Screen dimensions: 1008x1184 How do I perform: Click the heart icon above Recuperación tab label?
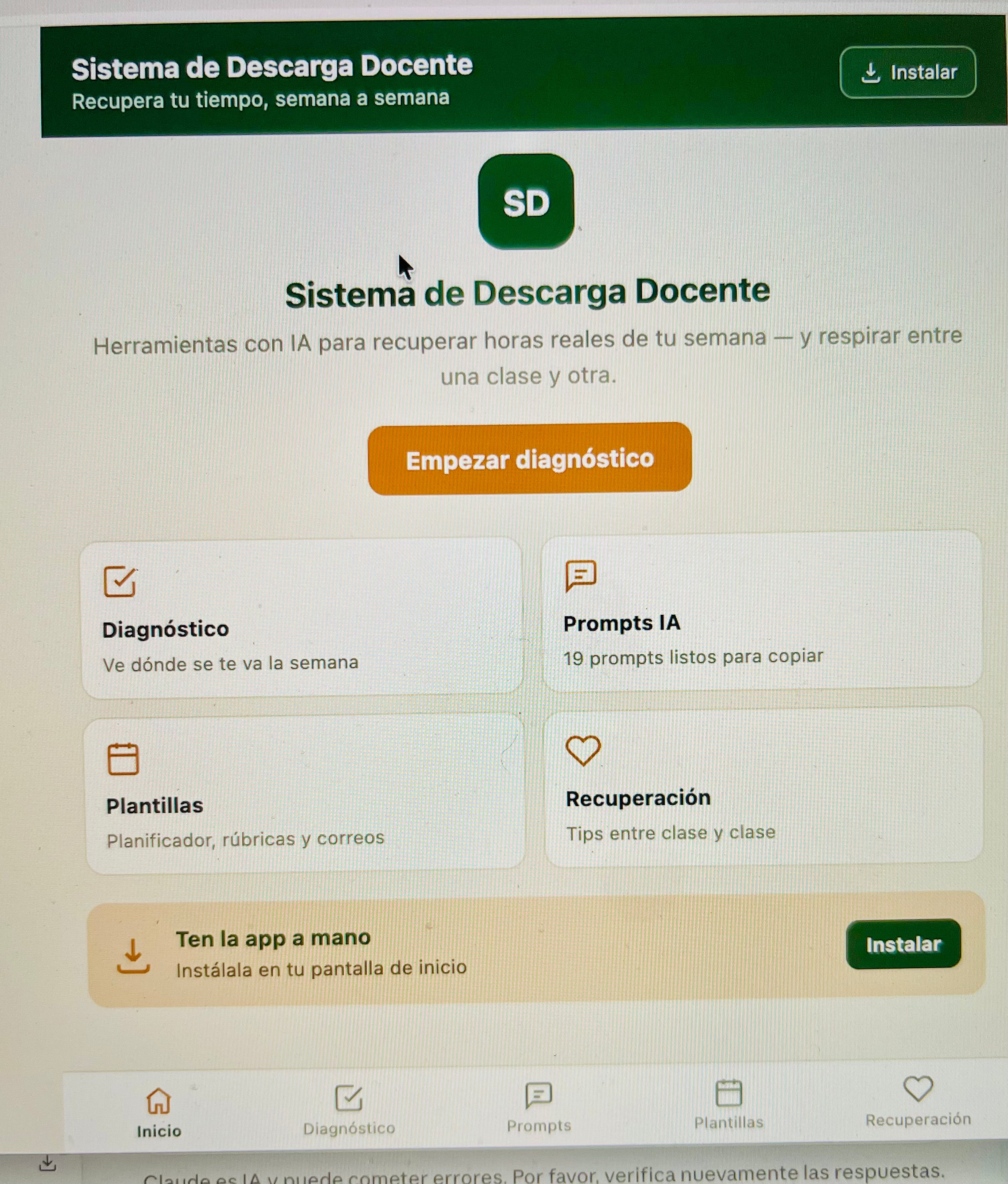[x=918, y=1089]
